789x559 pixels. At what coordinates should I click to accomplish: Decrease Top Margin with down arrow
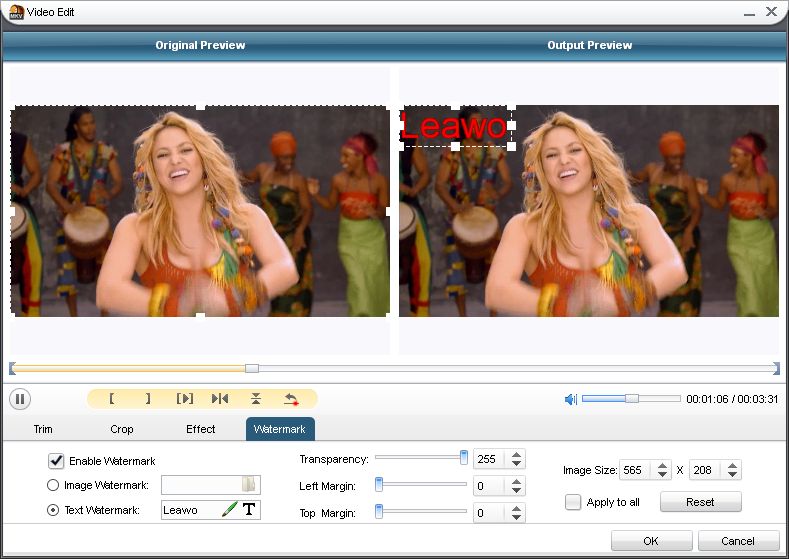point(517,518)
